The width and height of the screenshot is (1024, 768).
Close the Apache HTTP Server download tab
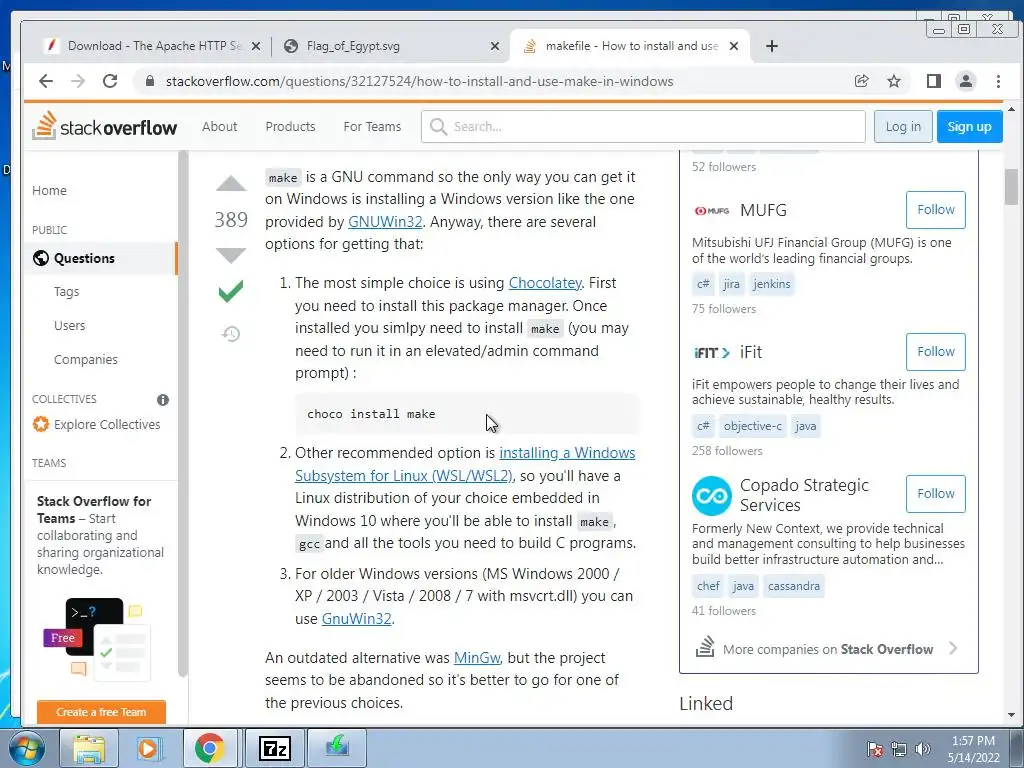point(256,46)
